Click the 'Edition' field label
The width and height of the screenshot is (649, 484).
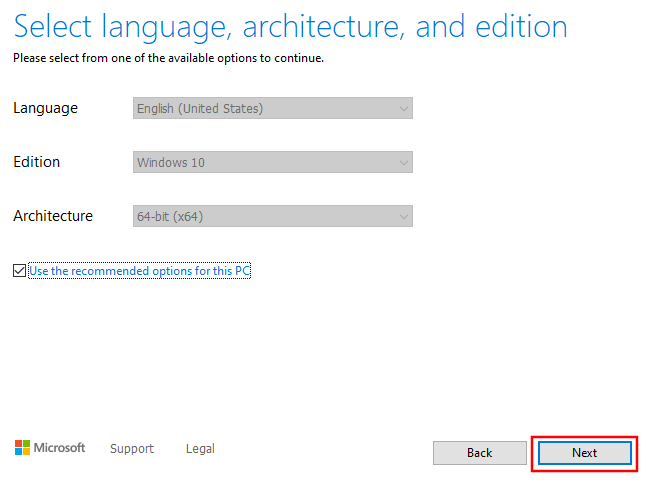pyautogui.click(x=36, y=162)
